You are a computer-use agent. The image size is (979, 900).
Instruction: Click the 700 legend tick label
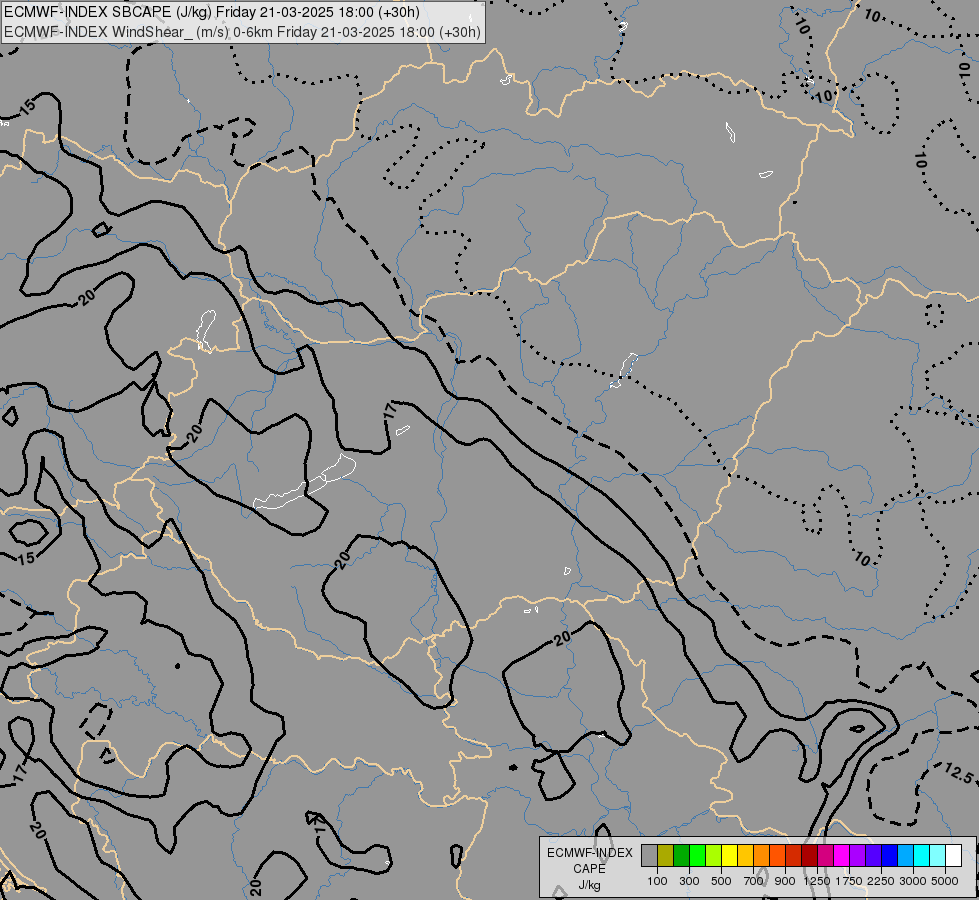754,881
